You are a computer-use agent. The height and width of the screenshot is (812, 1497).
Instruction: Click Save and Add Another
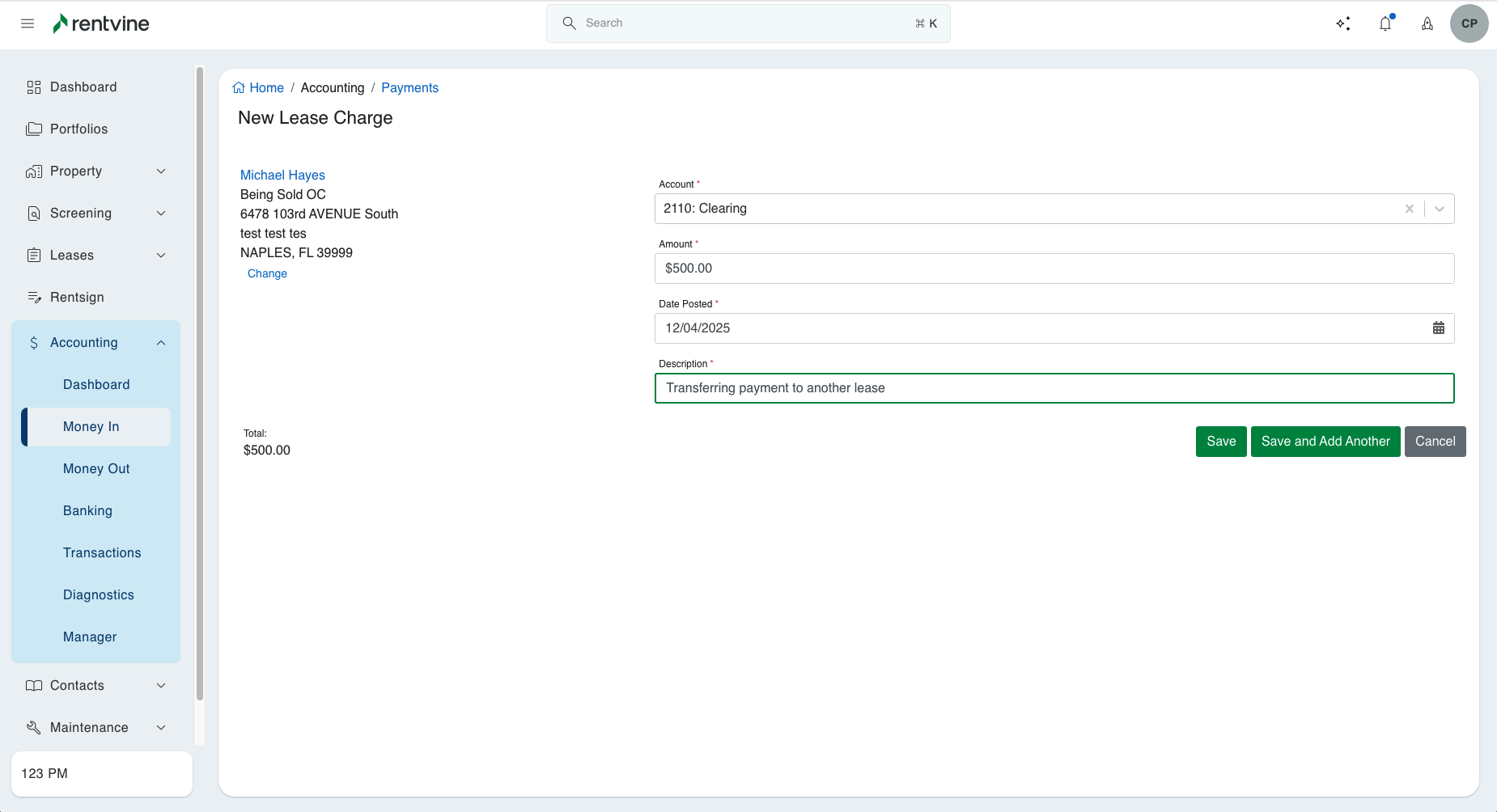coord(1325,442)
